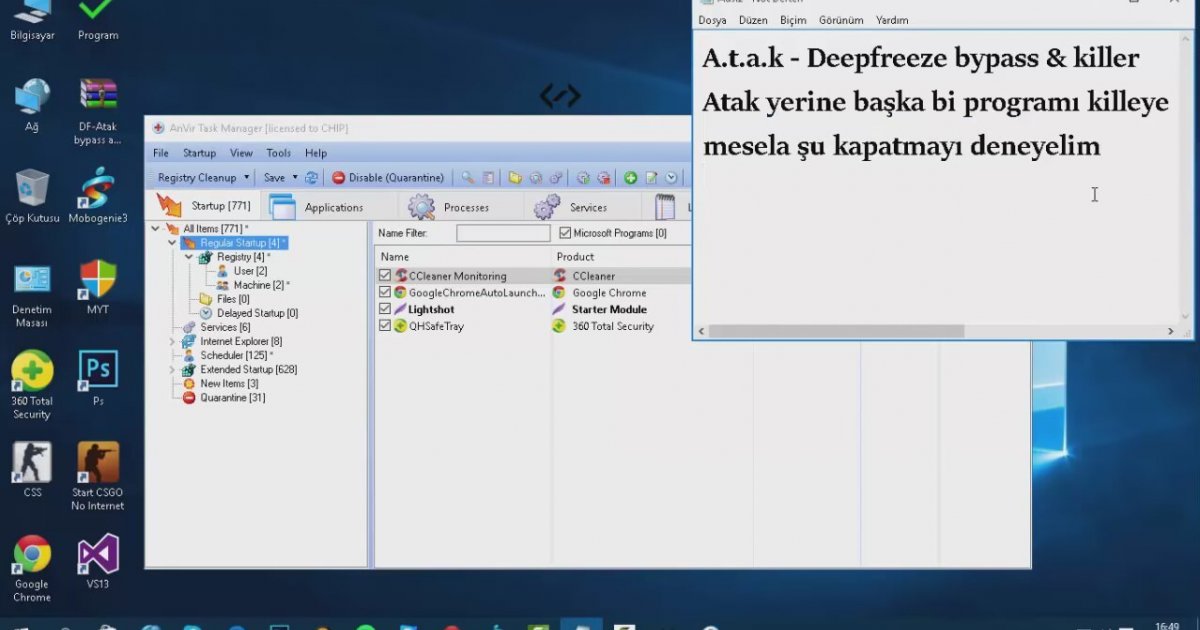Open the Help menu in AnVir
The height and width of the screenshot is (630, 1200).
pyautogui.click(x=316, y=153)
